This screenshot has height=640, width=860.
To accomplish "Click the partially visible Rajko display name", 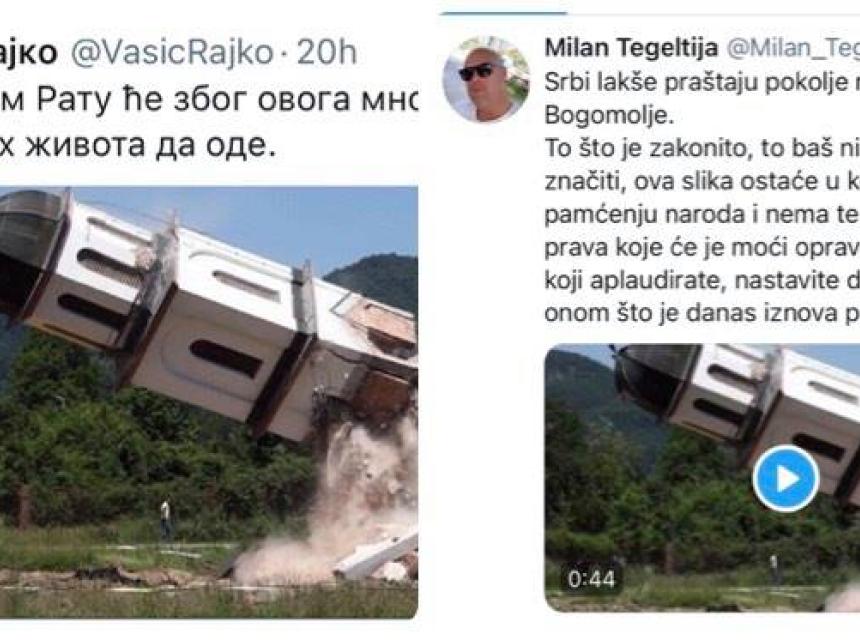I will [x=29, y=53].
